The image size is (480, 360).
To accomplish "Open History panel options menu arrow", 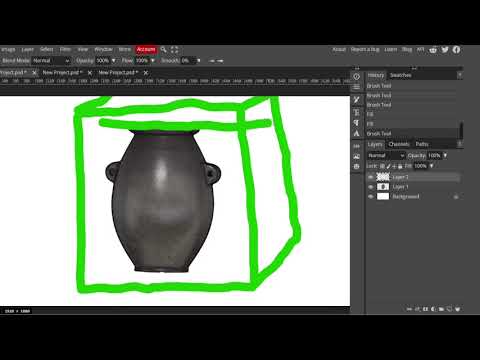I will click(460, 75).
